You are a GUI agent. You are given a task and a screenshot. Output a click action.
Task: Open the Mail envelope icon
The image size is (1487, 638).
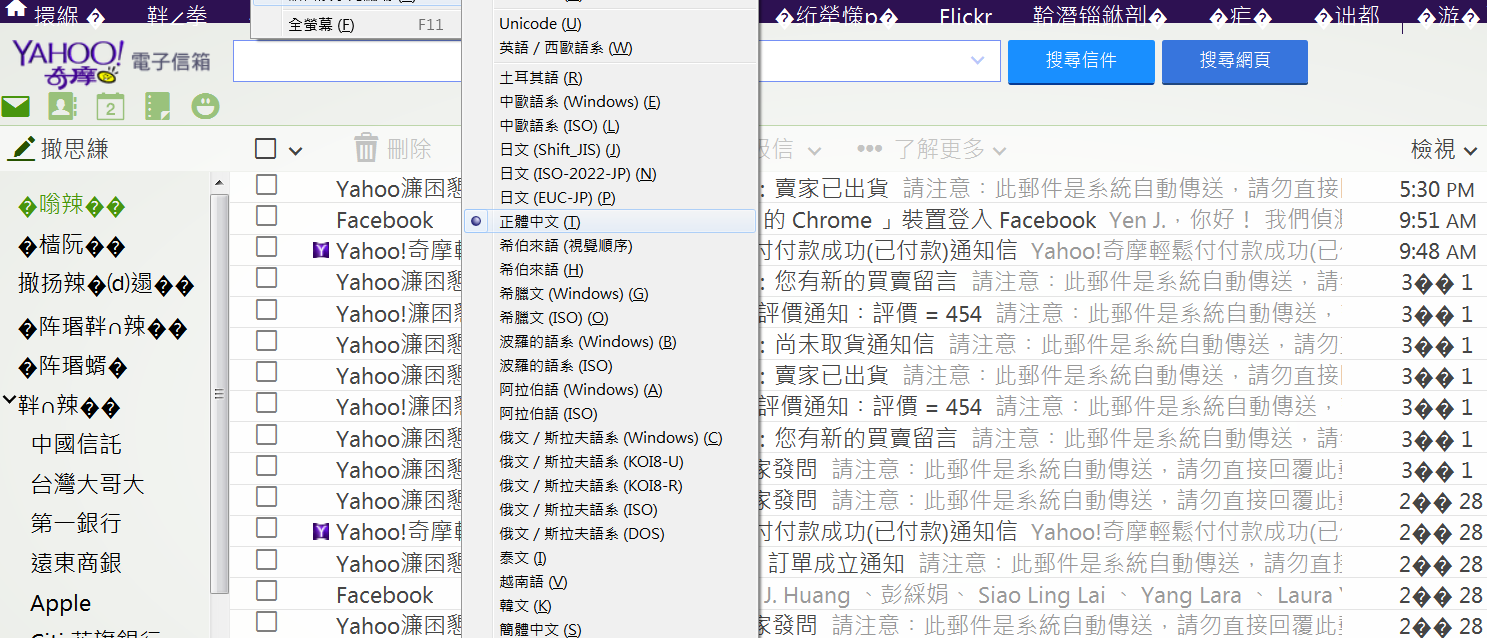coord(15,106)
